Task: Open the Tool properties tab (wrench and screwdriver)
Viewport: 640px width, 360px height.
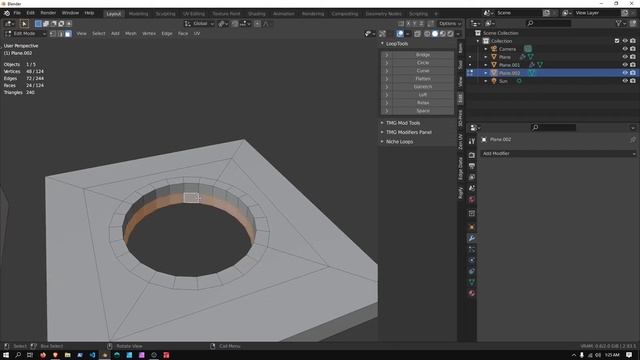Action: [x=472, y=141]
